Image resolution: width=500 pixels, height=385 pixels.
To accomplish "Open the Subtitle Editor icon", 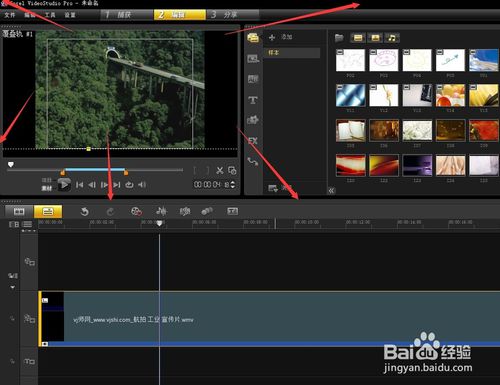I will click(x=232, y=211).
